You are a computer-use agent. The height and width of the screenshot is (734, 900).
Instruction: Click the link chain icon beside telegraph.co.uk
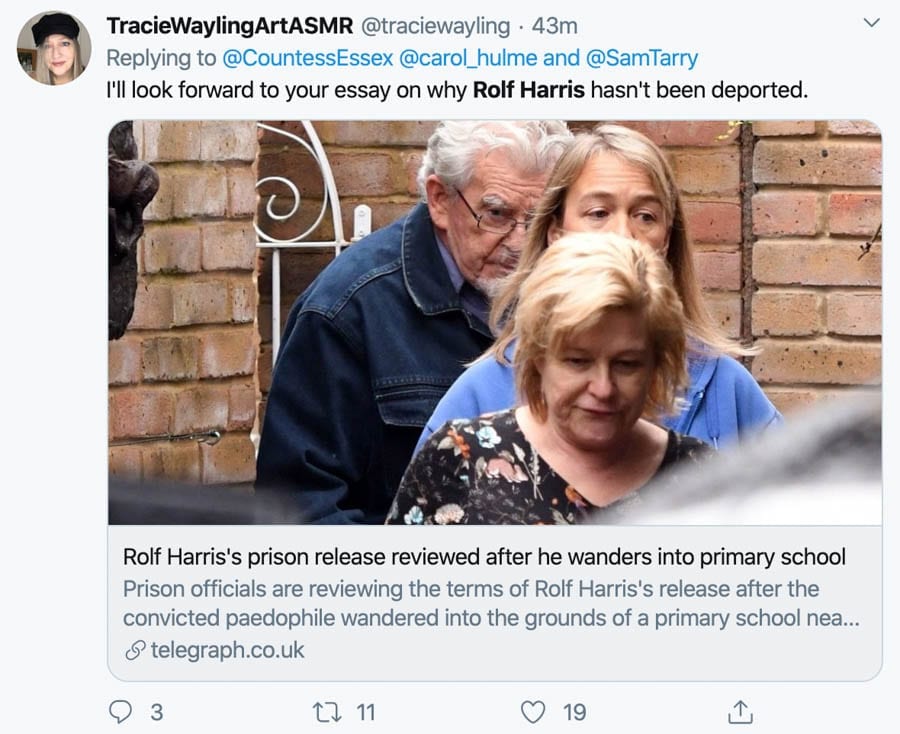pos(134,651)
